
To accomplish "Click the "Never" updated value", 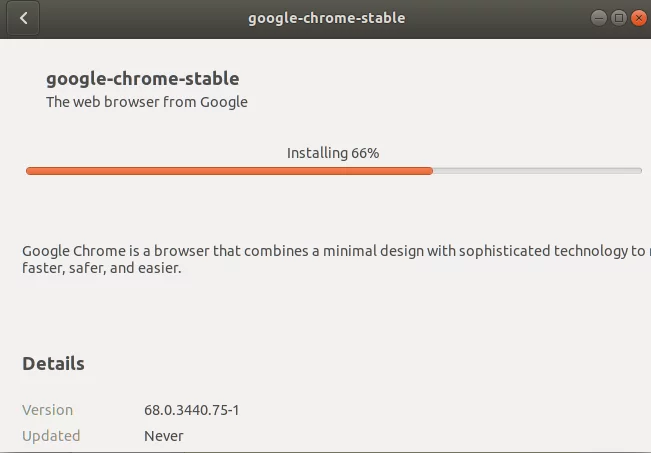I will click(164, 436).
